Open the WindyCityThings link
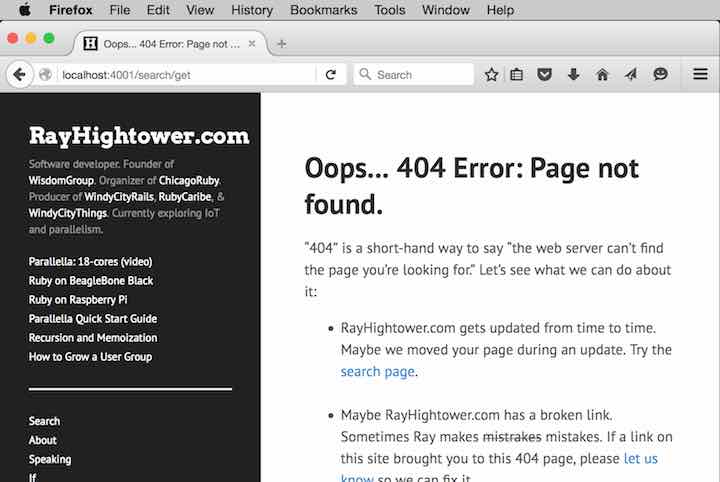The image size is (720, 482). (x=68, y=213)
